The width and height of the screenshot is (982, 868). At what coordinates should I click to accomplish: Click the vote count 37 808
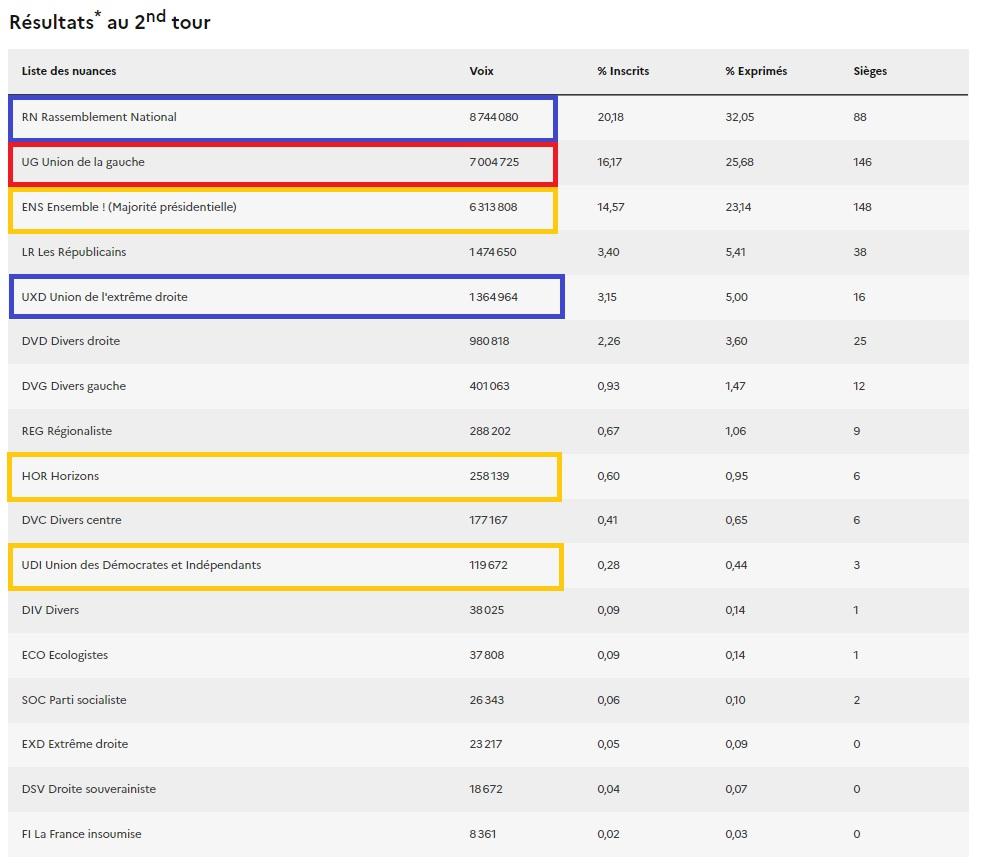coord(487,656)
